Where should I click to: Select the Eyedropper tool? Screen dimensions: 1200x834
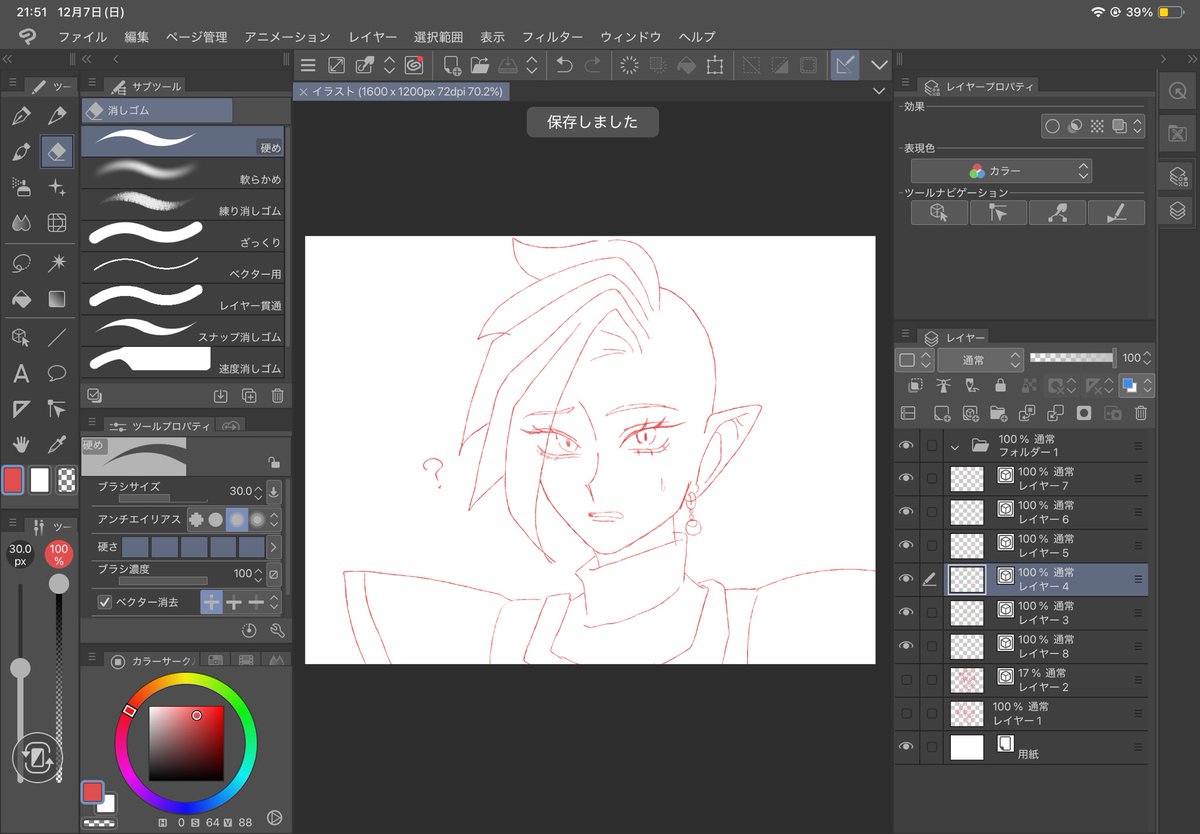(57, 441)
